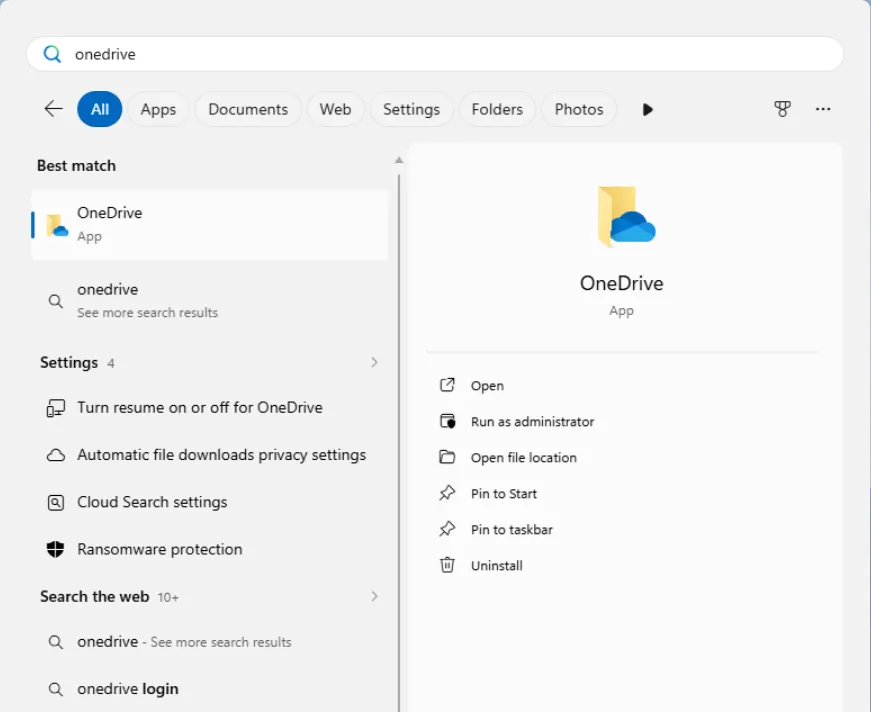Click the Open file location folder icon

[x=447, y=457]
